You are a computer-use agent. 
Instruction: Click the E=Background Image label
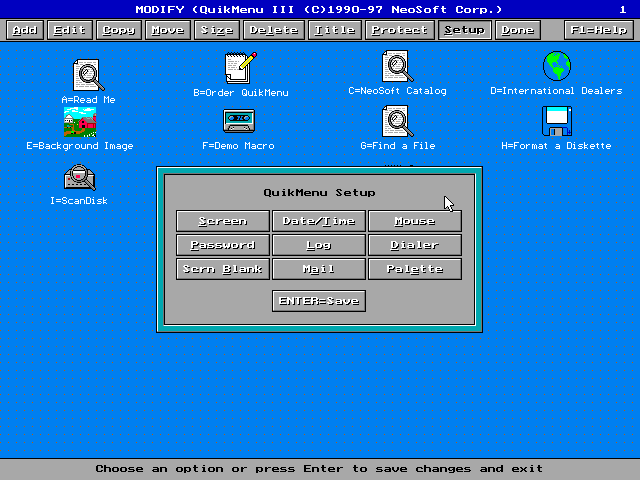point(80,146)
